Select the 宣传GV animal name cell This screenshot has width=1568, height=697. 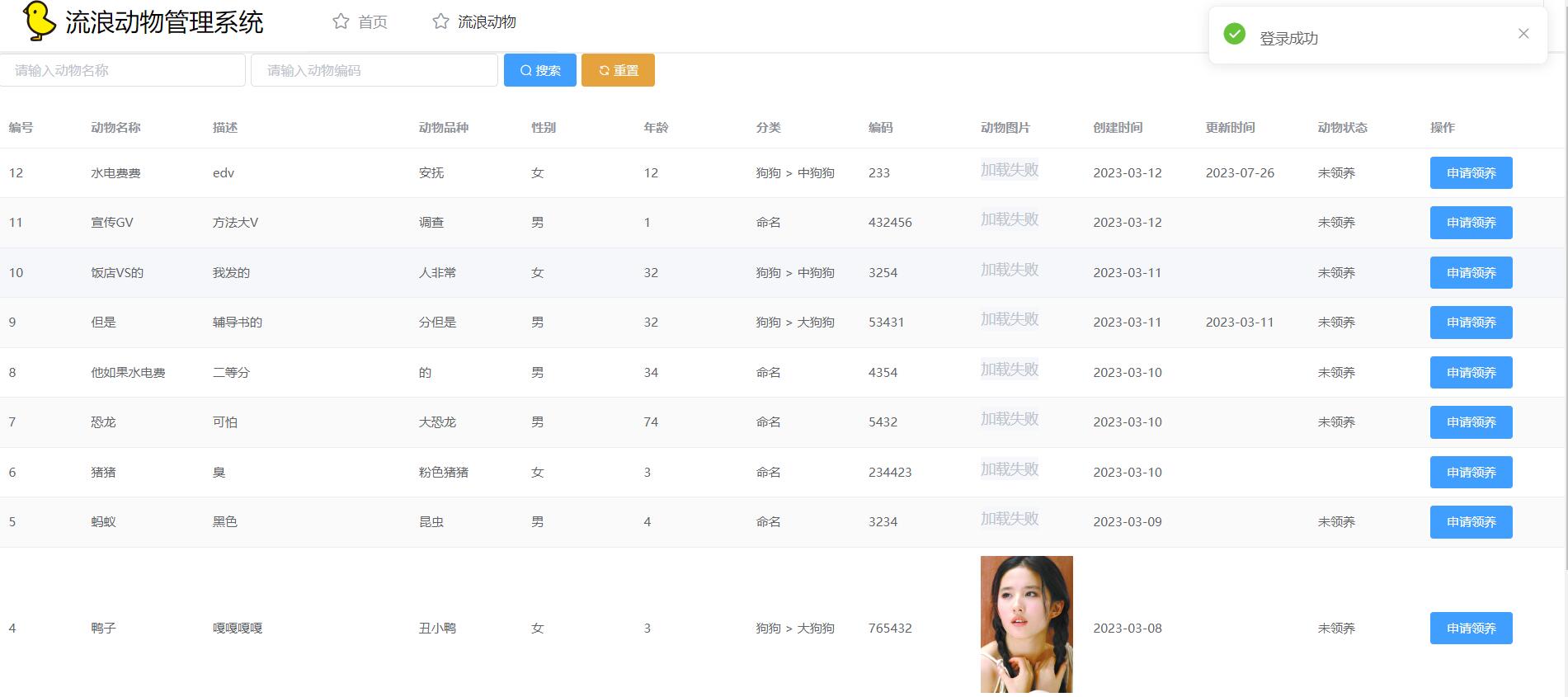(112, 223)
